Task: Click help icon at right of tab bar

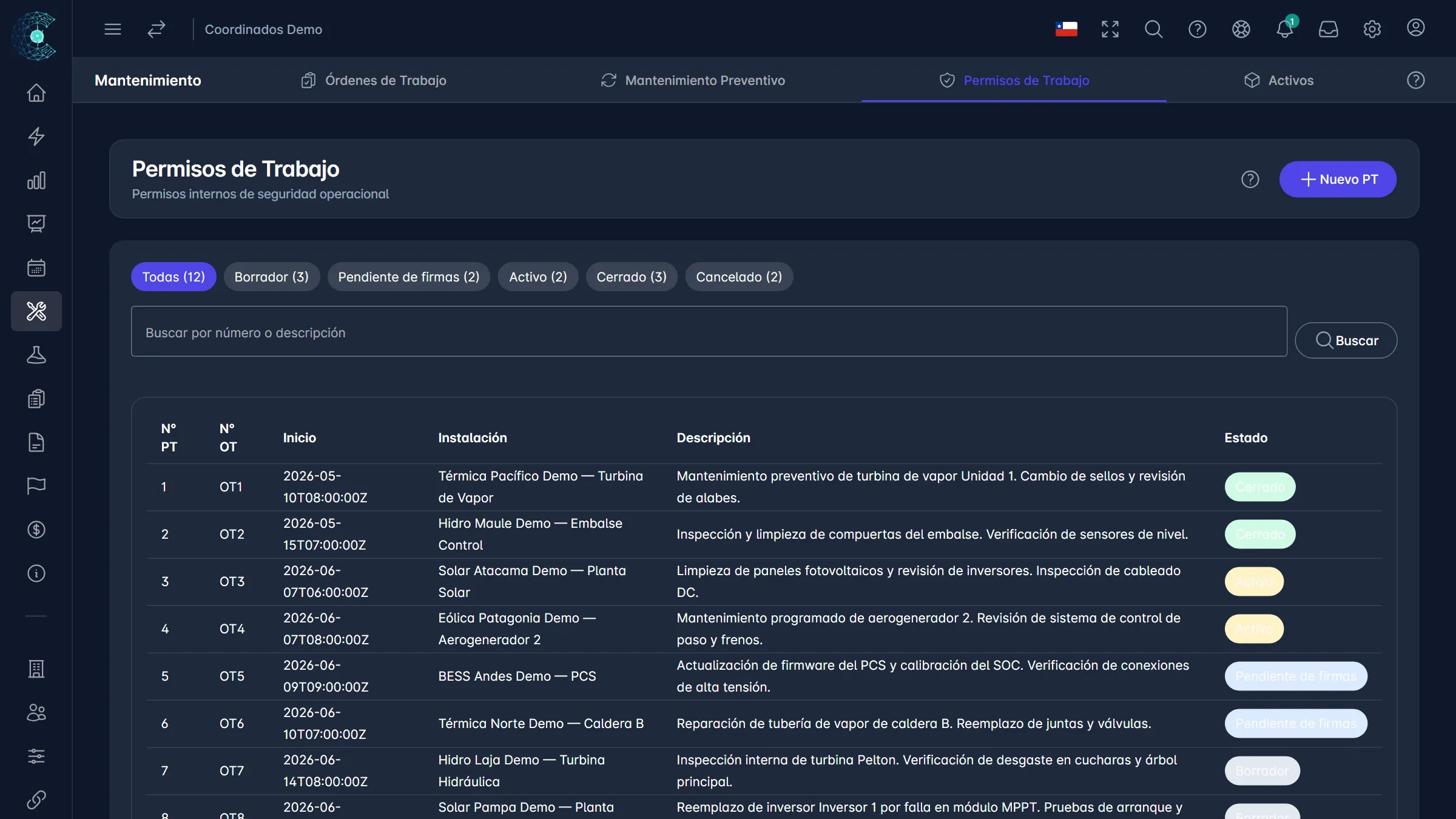Action: click(1416, 80)
